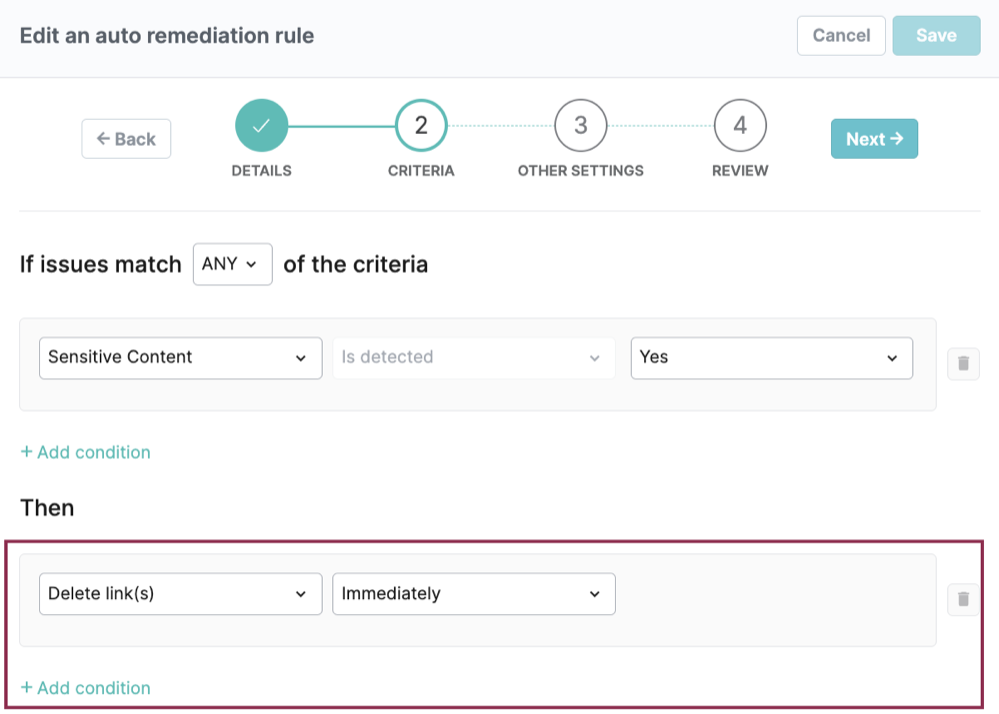
Task: Select step 2 Criteria circle
Action: (421, 125)
